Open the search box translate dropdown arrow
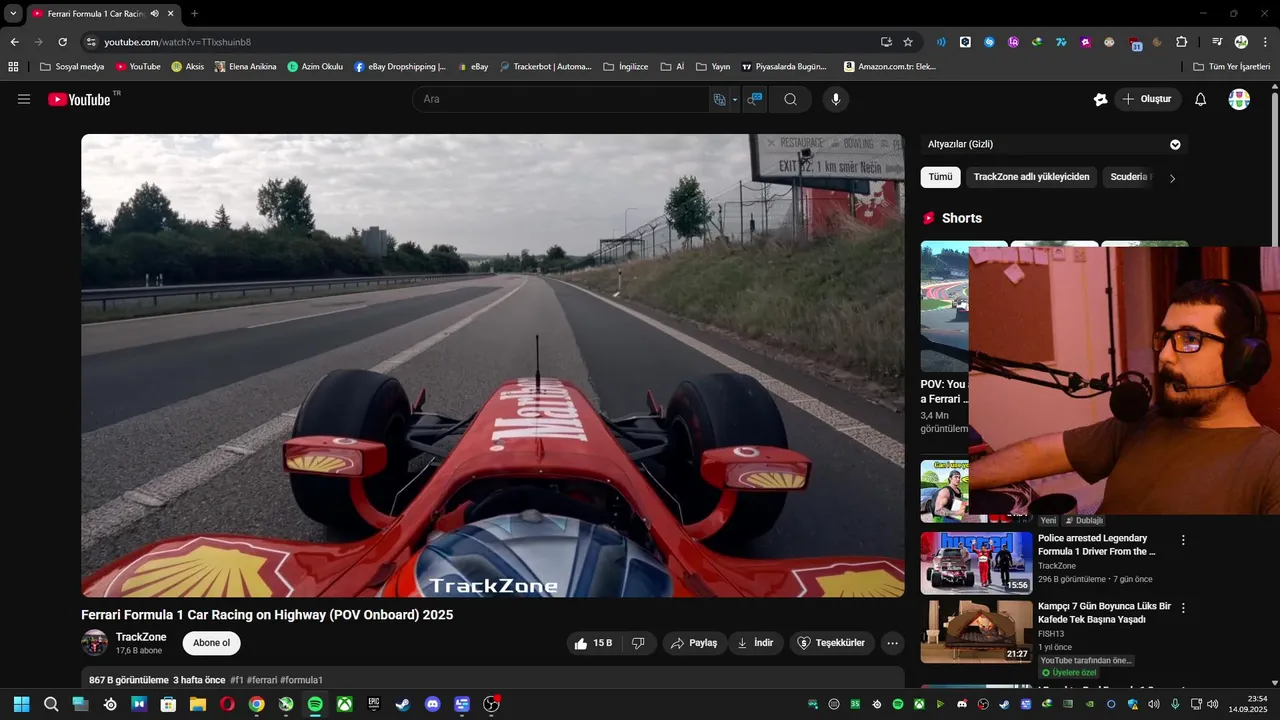 pos(735,99)
